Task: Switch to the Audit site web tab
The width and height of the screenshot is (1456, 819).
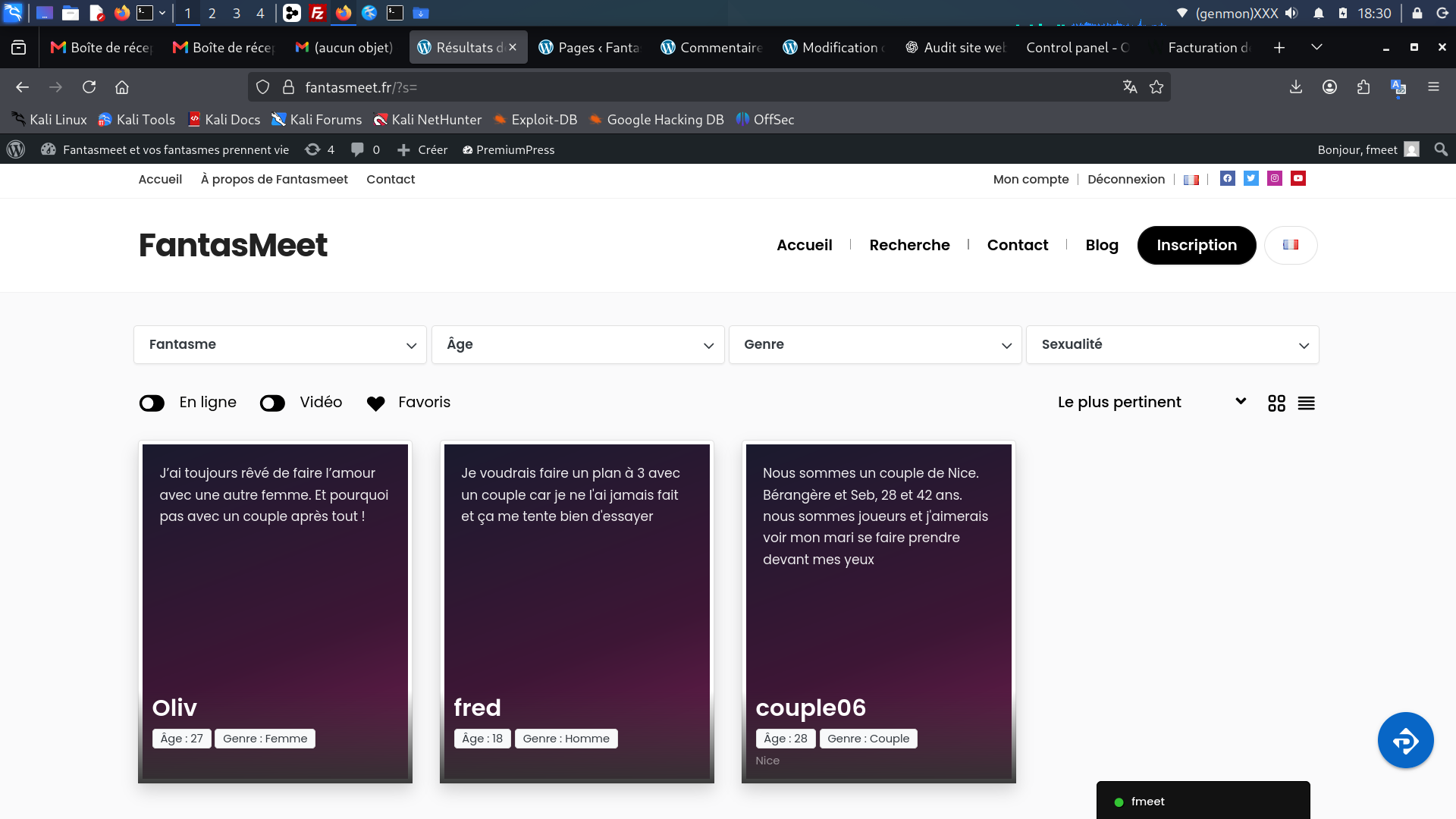Action: (x=955, y=47)
